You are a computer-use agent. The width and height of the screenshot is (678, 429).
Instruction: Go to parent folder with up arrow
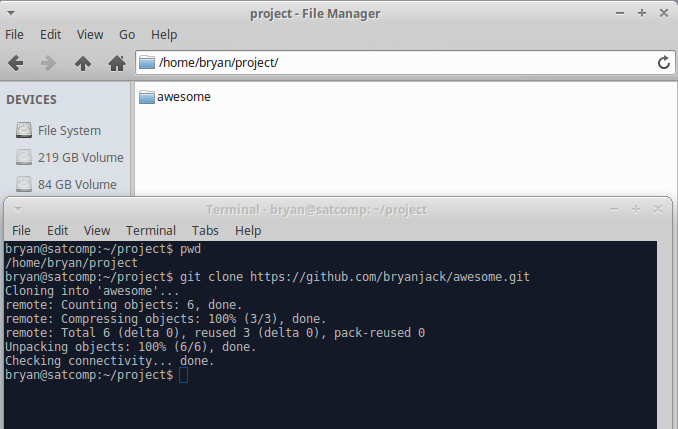(83, 63)
